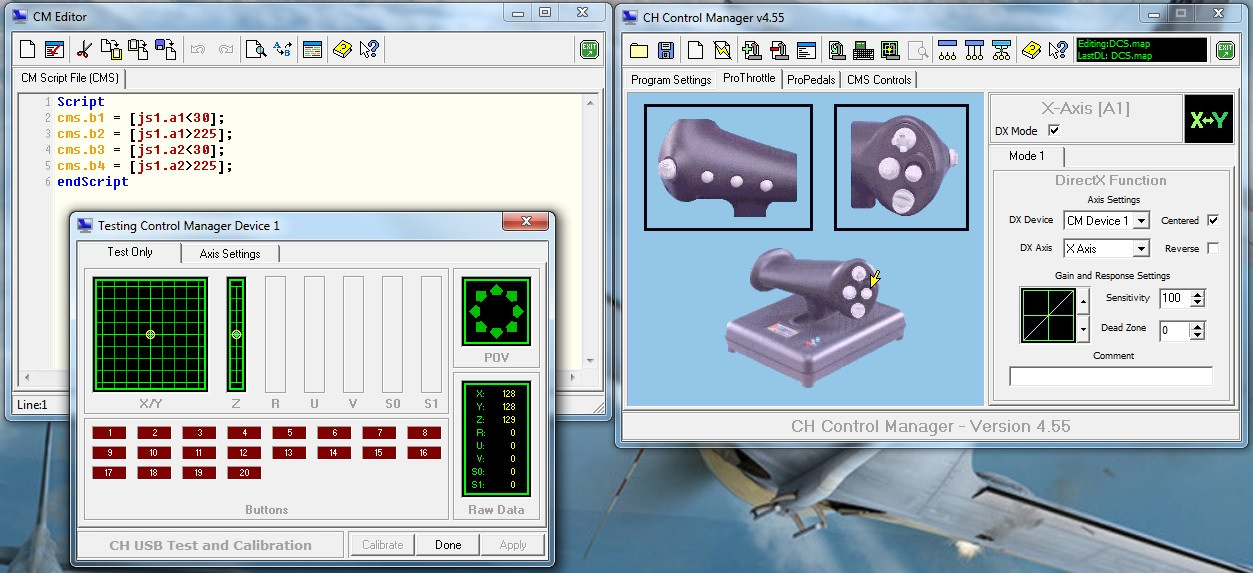Image resolution: width=1253 pixels, height=573 pixels.
Task: Open the yellow help book in Control Manager
Action: click(x=1033, y=50)
